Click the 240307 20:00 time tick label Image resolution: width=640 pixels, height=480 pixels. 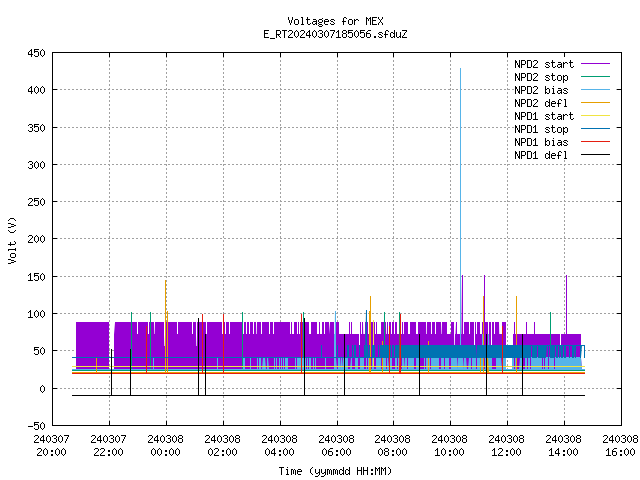click(x=51, y=446)
